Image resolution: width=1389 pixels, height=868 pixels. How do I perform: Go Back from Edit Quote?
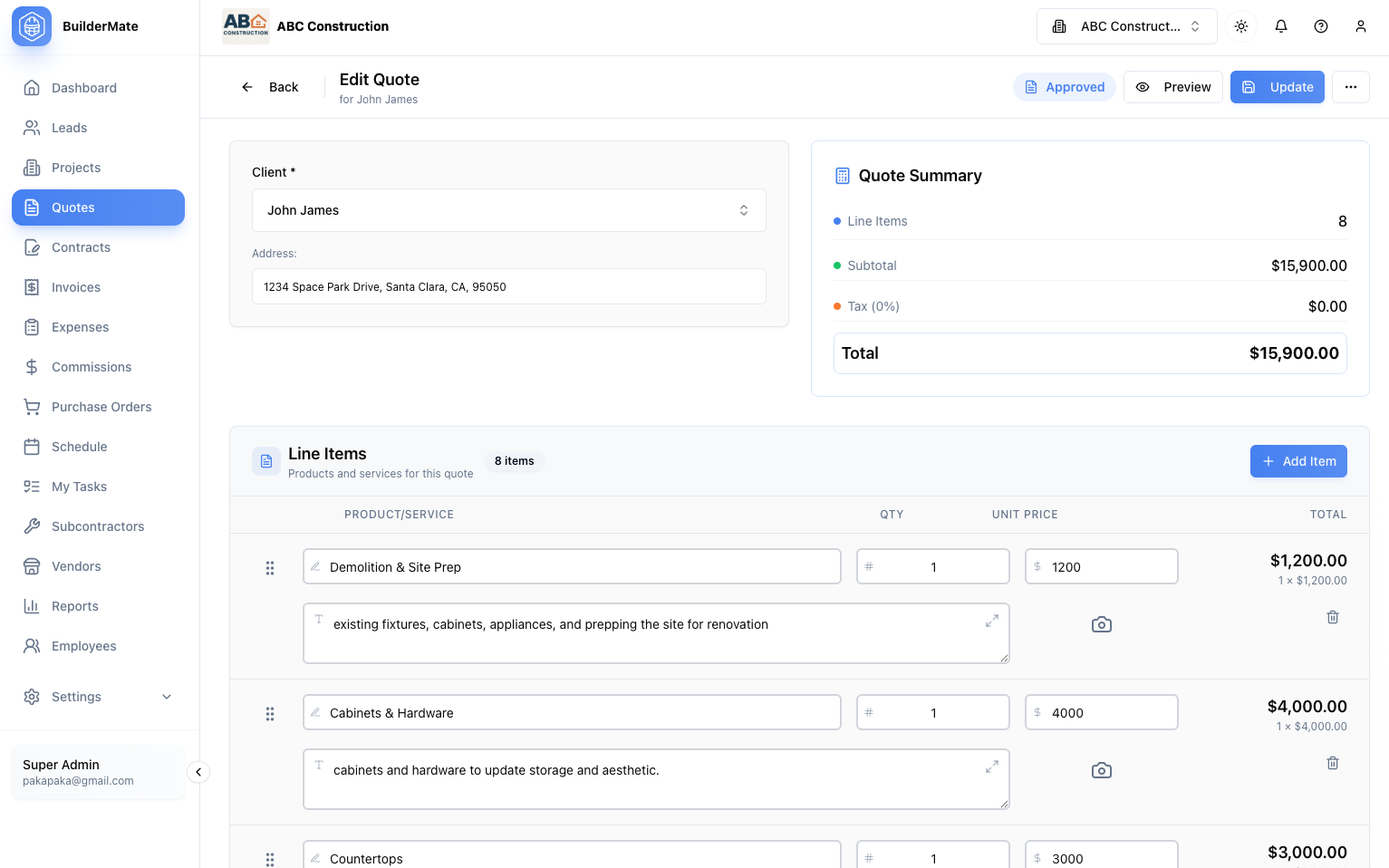point(270,87)
